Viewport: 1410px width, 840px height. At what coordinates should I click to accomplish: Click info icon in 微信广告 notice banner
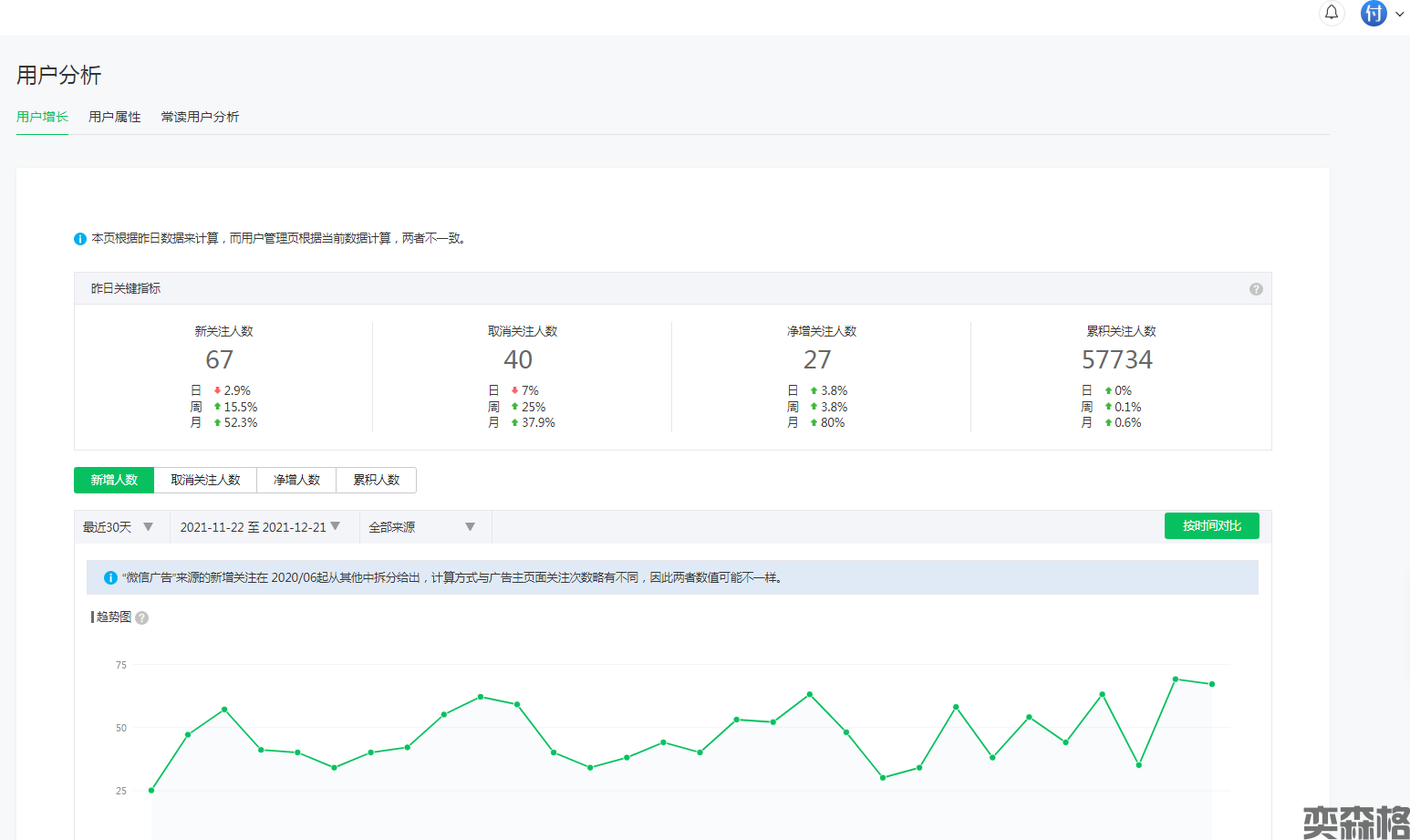110,578
